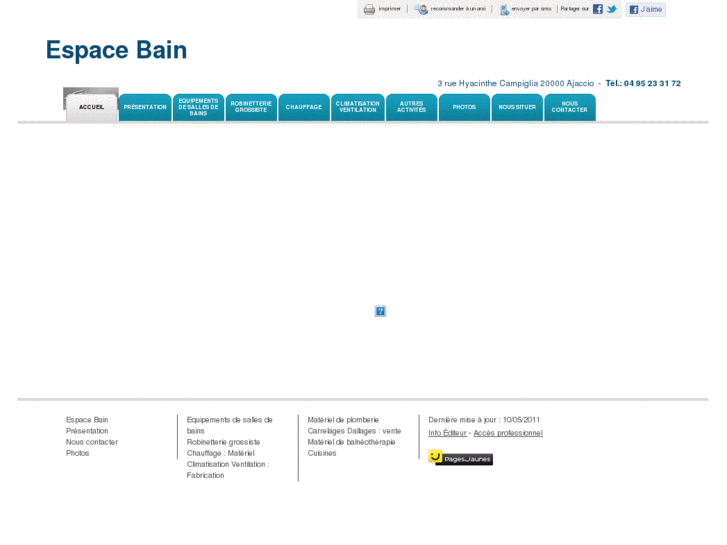Image resolution: width=727 pixels, height=545 pixels.
Task: Click footer Matériel de balnéothérapie link
Action: (x=351, y=442)
